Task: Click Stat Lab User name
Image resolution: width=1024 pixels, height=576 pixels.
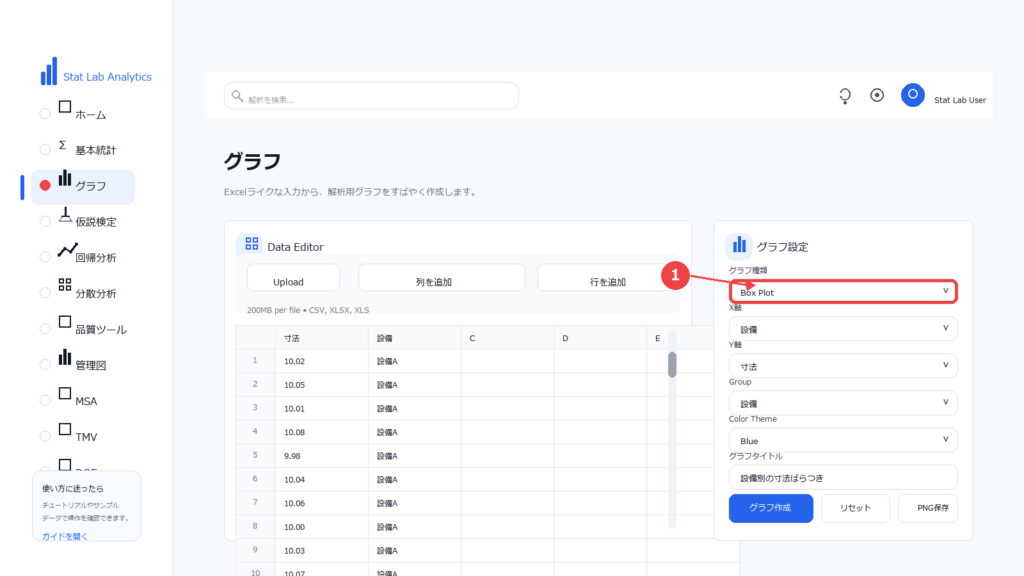Action: (959, 100)
